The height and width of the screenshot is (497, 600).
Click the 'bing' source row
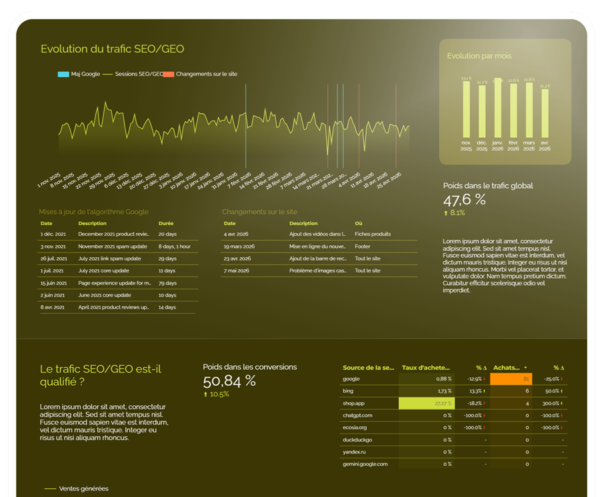pyautogui.click(x=453, y=391)
